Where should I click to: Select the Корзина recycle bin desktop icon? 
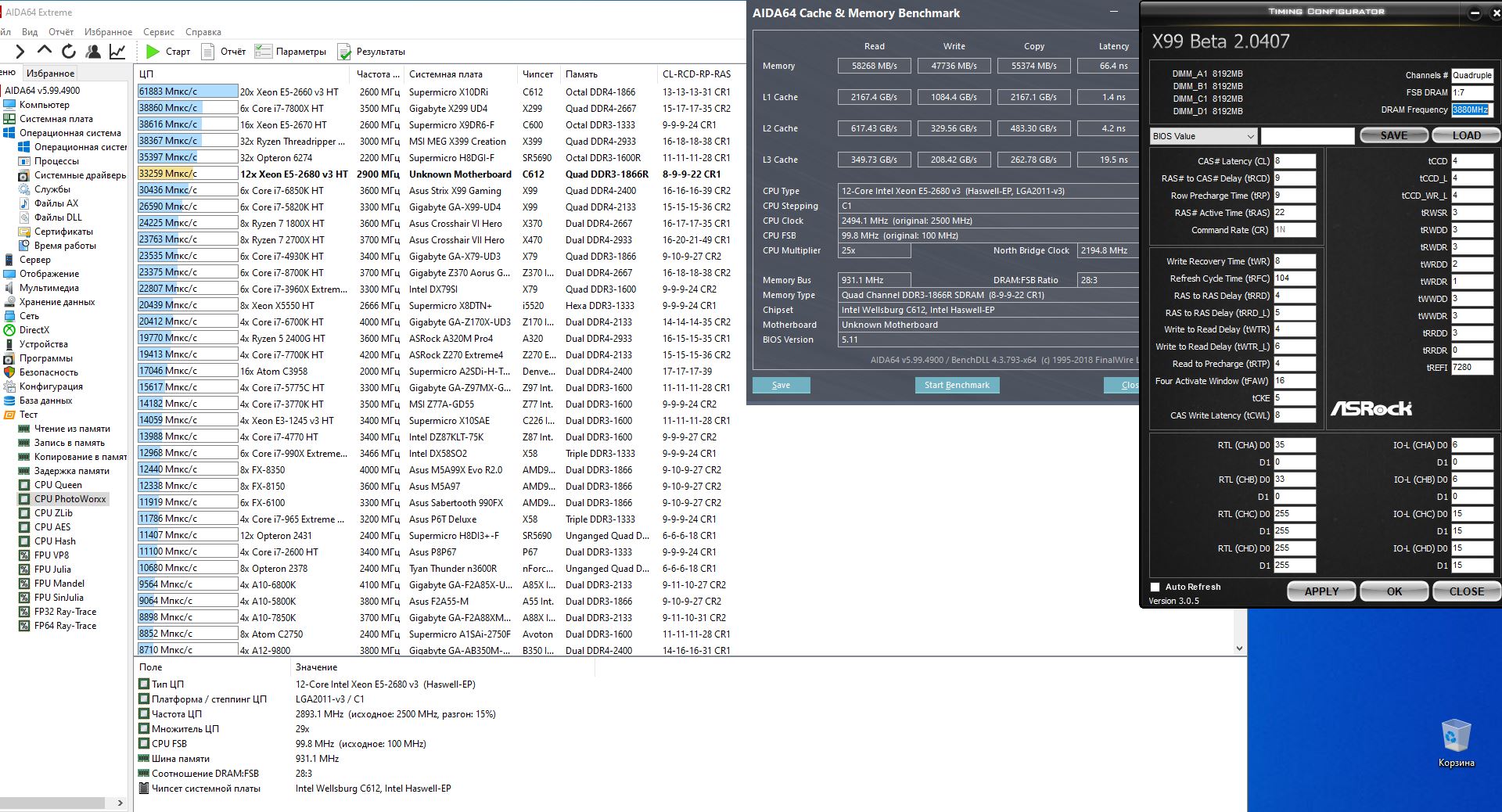1456,743
